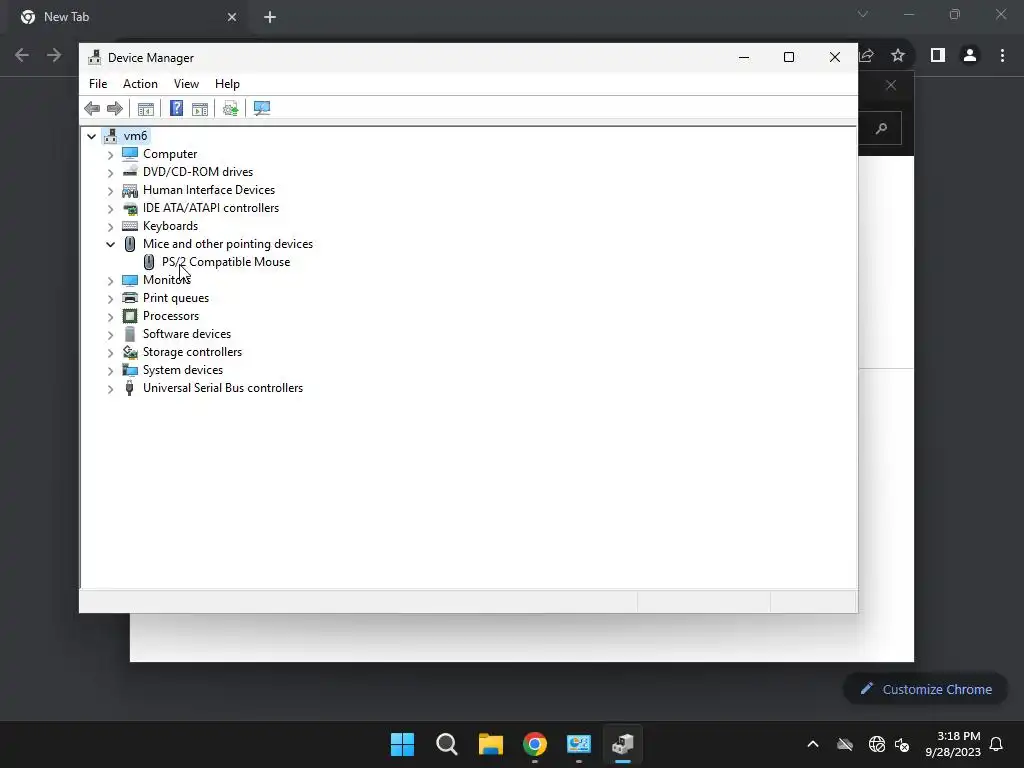Expand the Keyboards category
Viewport: 1024px width, 768px height.
110,227
